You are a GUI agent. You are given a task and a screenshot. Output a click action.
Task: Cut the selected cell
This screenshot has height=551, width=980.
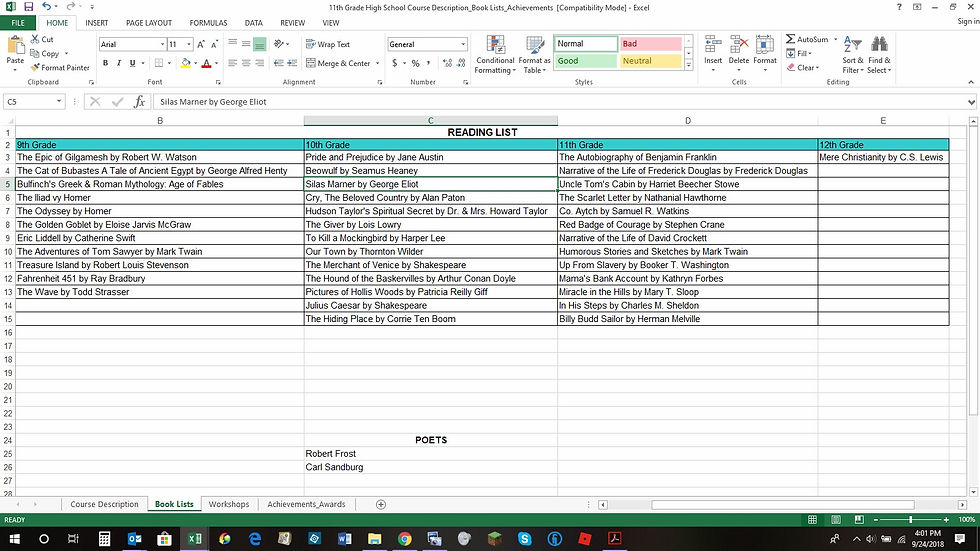tap(42, 39)
